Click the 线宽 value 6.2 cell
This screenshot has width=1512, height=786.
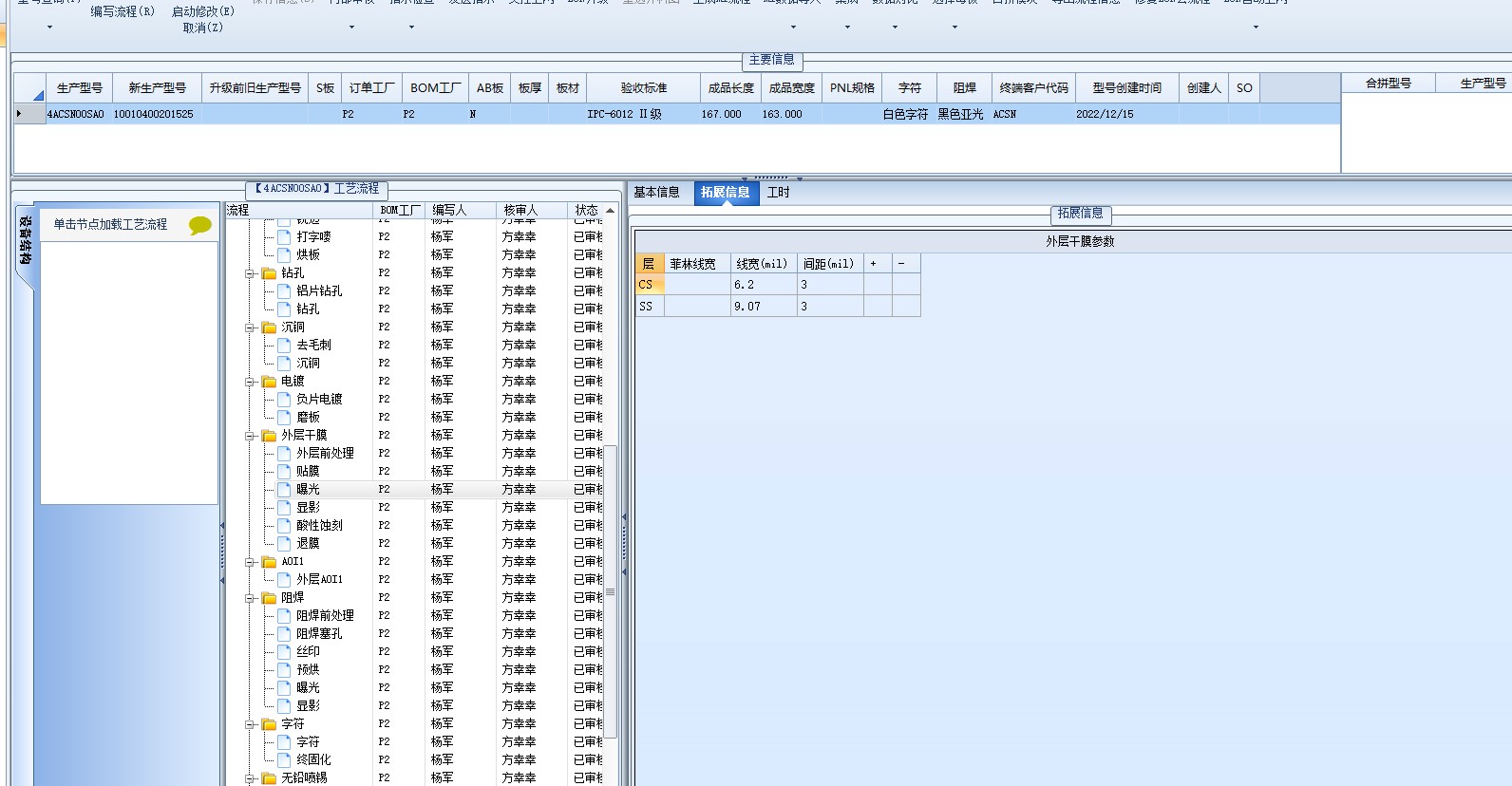coord(764,285)
